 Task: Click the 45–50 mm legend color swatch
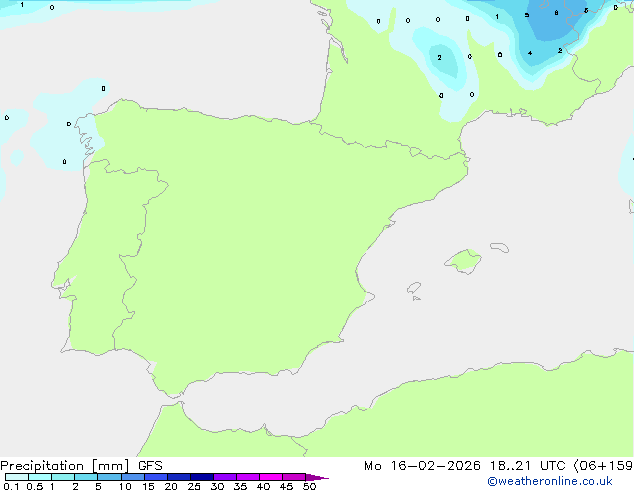click(294, 477)
